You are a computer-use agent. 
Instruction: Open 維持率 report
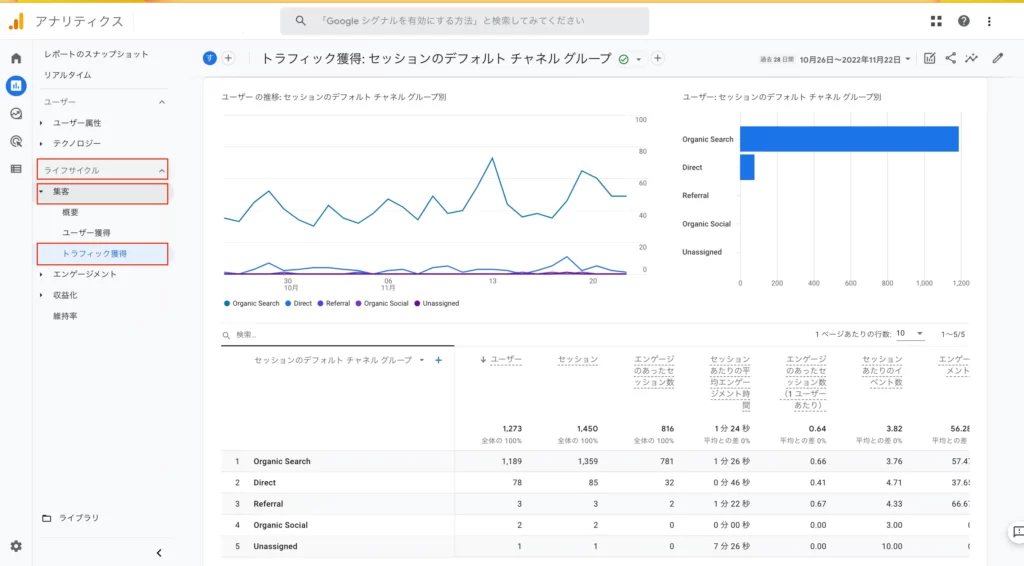pyautogui.click(x=65, y=317)
